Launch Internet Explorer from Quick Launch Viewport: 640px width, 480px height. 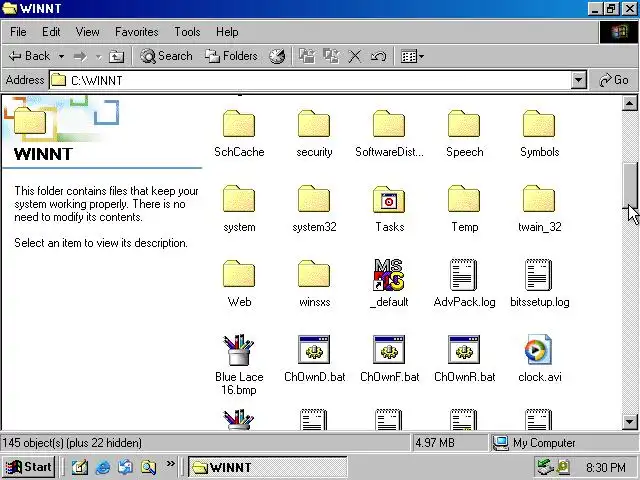tap(102, 467)
